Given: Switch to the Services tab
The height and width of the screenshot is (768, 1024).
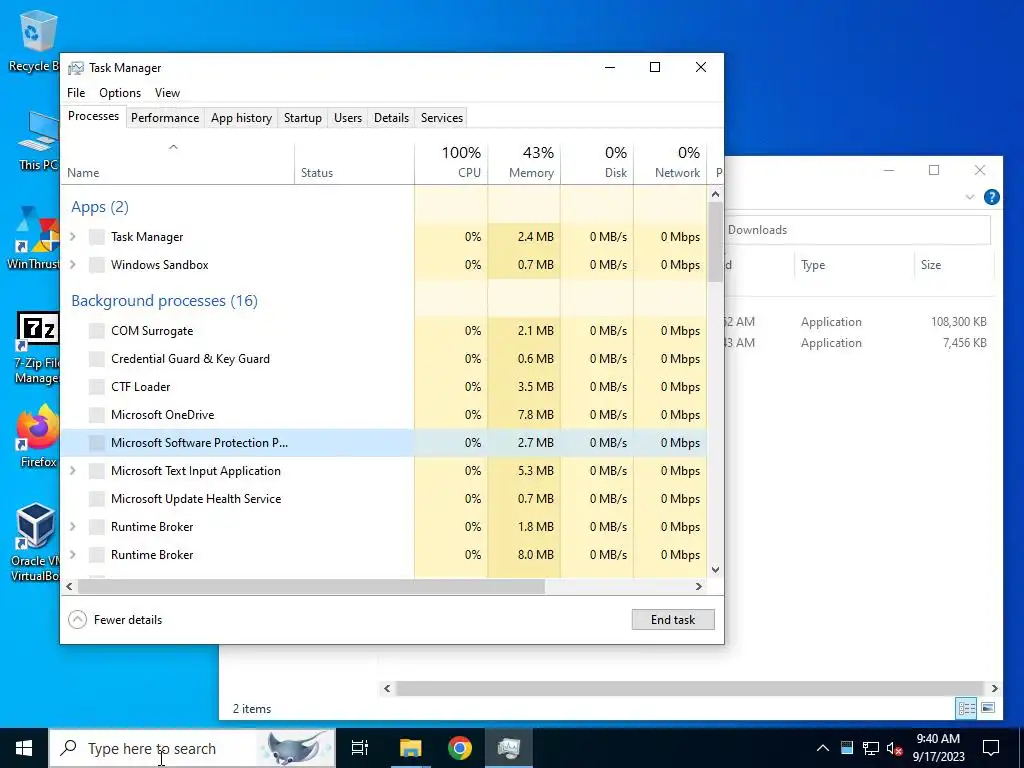Looking at the screenshot, I should pyautogui.click(x=442, y=118).
